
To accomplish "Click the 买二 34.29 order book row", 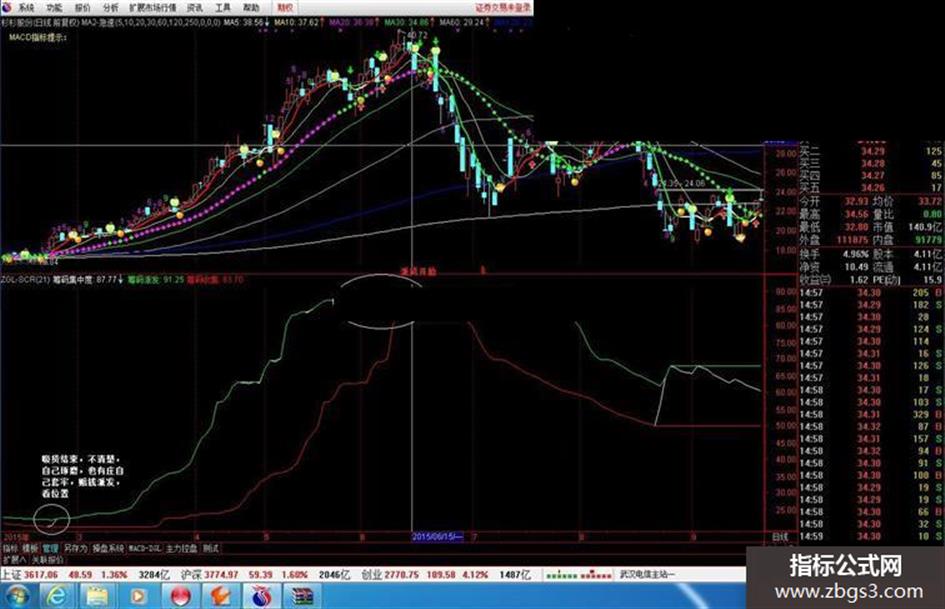I will [x=871, y=151].
